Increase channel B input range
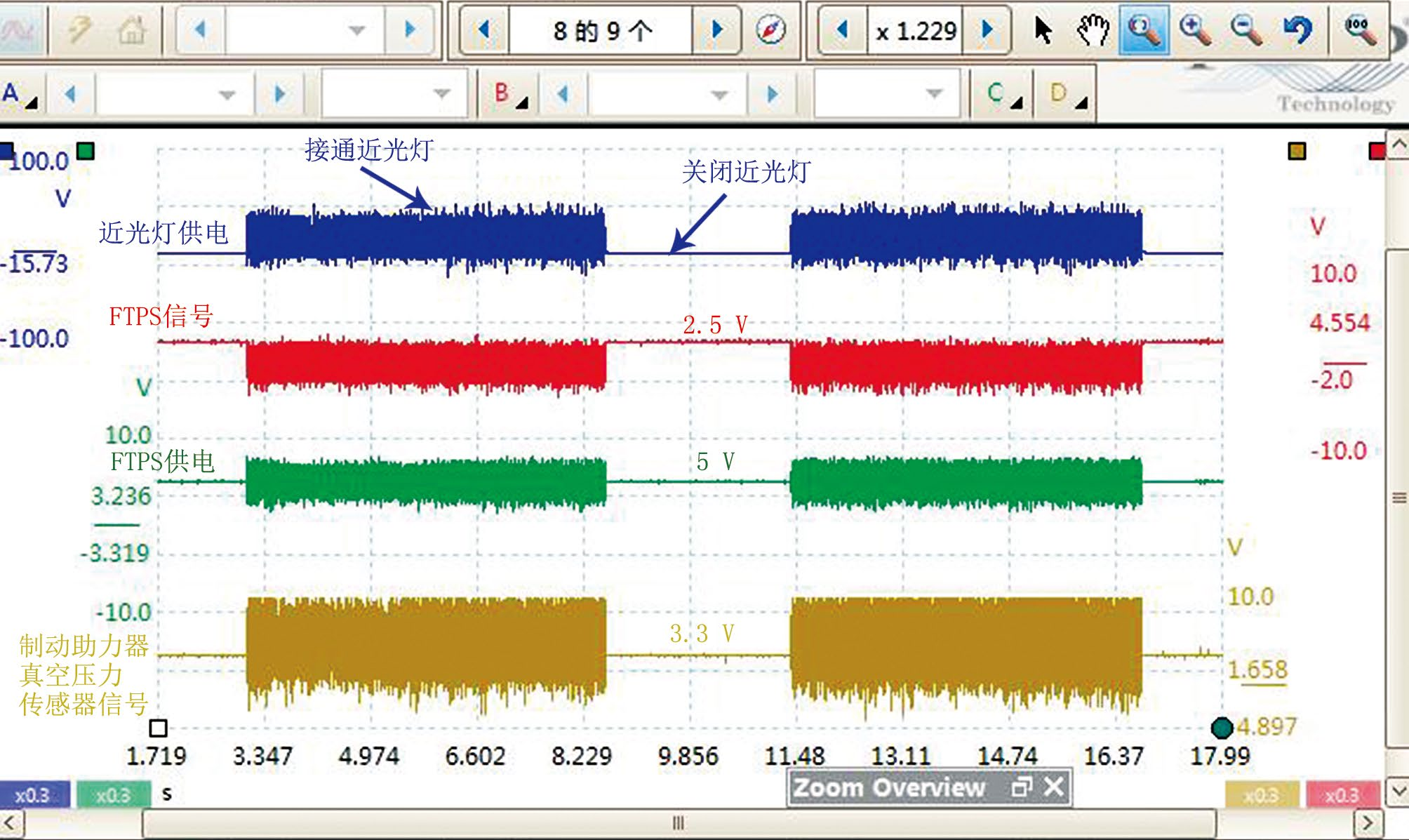 pos(772,94)
